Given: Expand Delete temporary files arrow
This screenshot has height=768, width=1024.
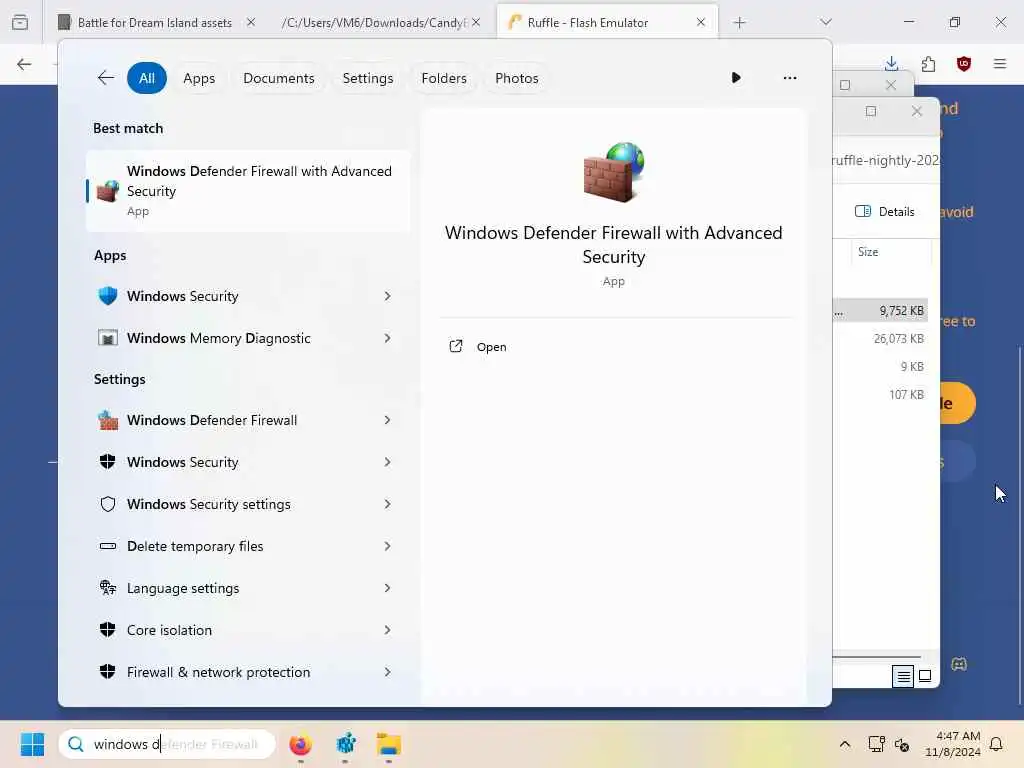Looking at the screenshot, I should [387, 546].
